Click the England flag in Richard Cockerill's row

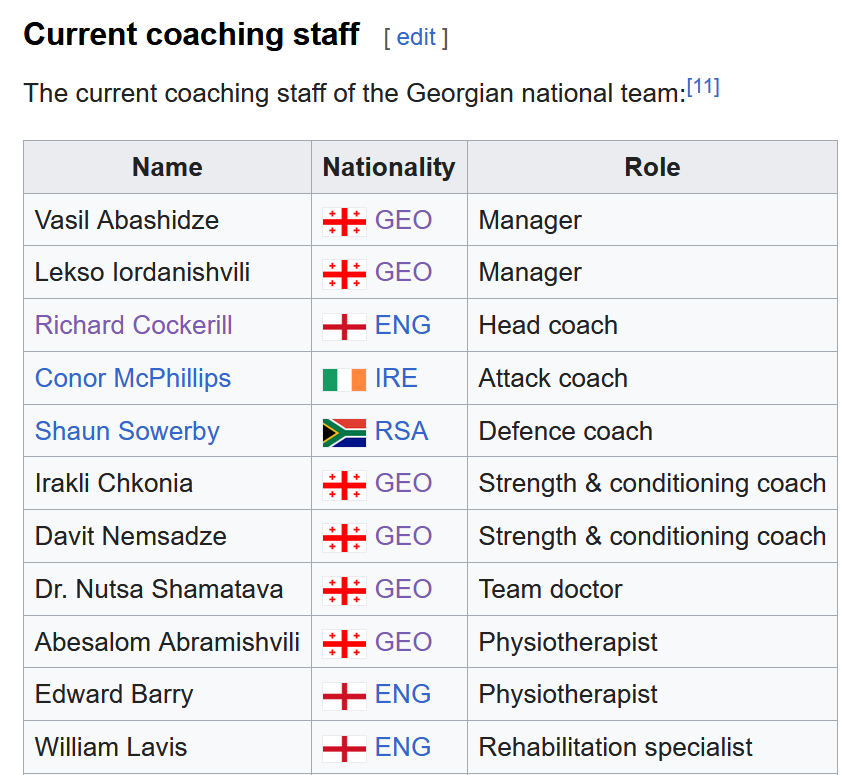[x=344, y=327]
